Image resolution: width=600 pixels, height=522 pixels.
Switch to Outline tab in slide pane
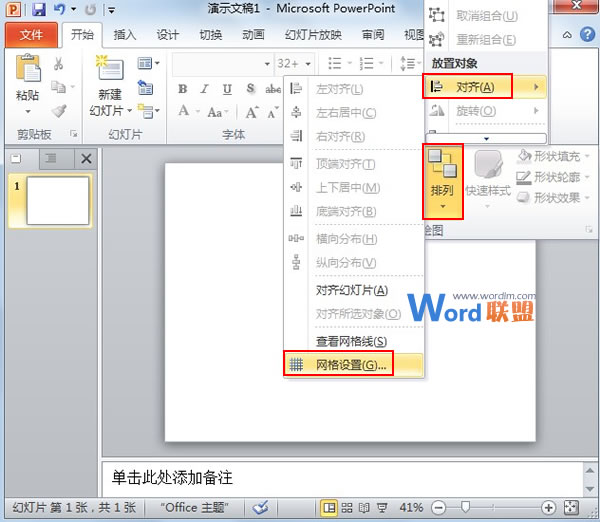[x=51, y=158]
